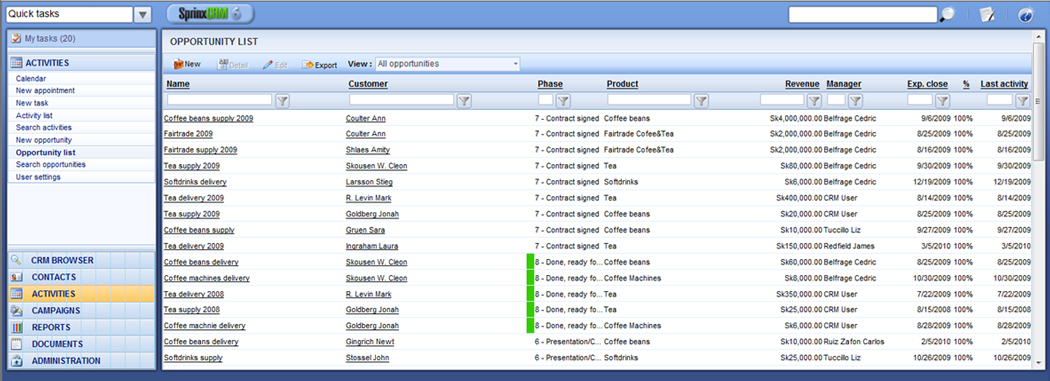Click the Phase column filter funnel icon
Image resolution: width=1050 pixels, height=381 pixels.
tap(563, 100)
